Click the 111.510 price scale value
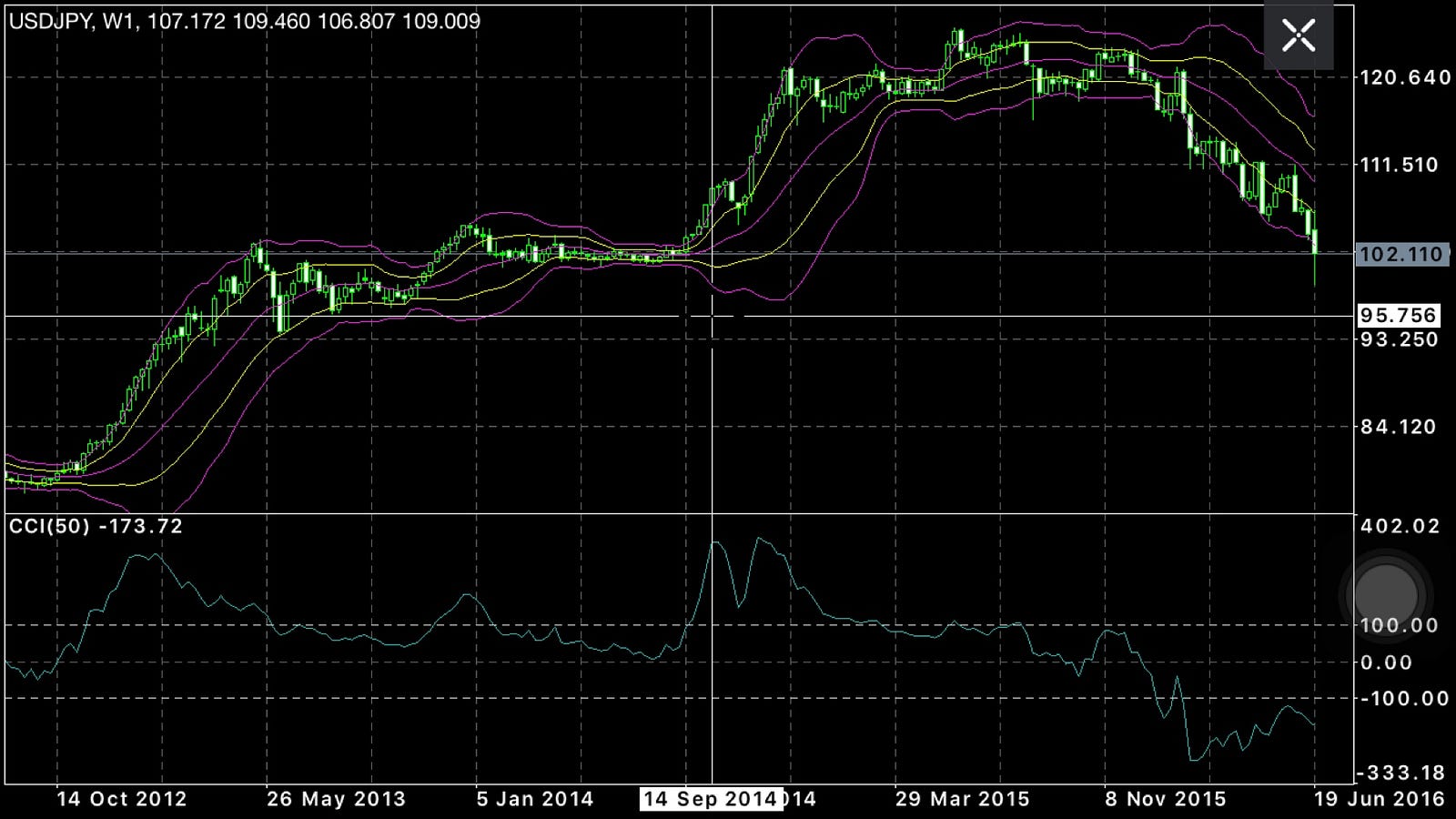The image size is (1456, 819). 1400,165
